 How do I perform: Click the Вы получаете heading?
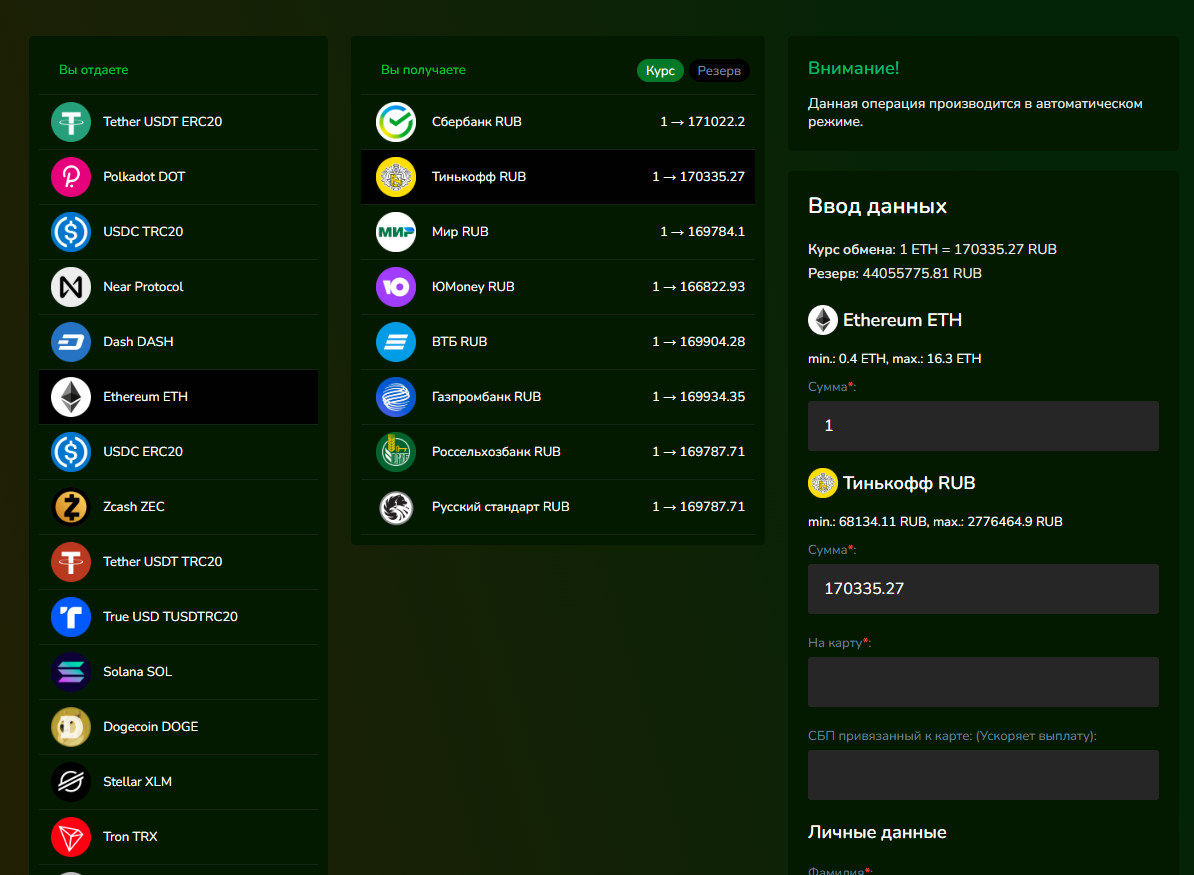point(423,70)
